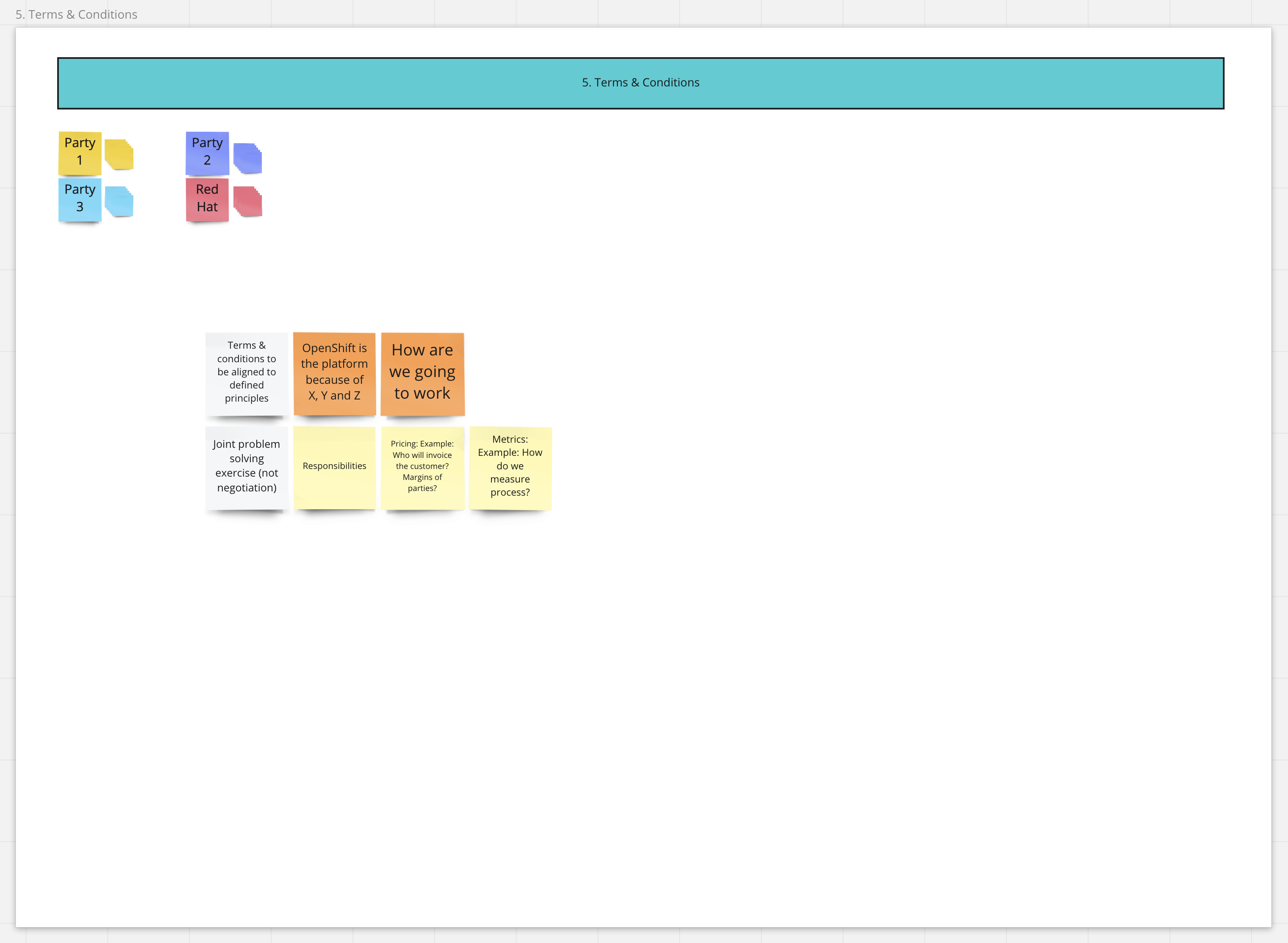Select the 'Metrics: Example' sticky note

click(x=511, y=468)
